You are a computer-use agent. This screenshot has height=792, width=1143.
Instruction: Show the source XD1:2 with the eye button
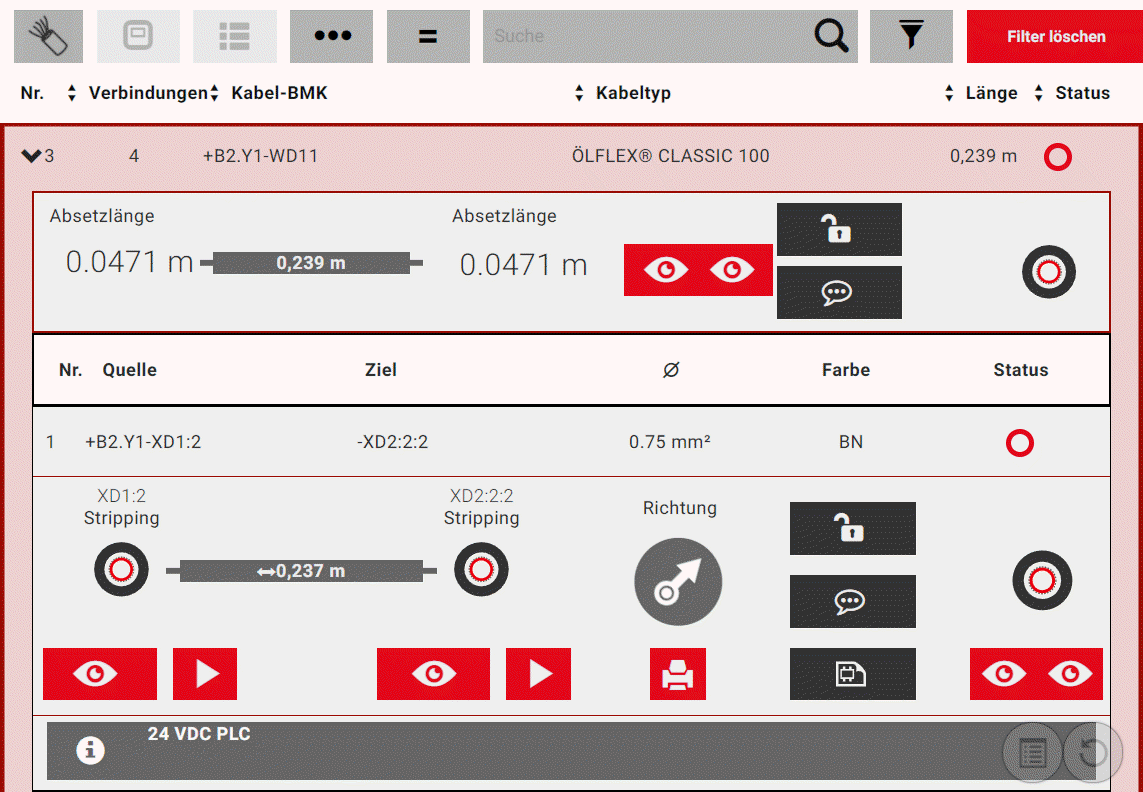click(x=100, y=674)
